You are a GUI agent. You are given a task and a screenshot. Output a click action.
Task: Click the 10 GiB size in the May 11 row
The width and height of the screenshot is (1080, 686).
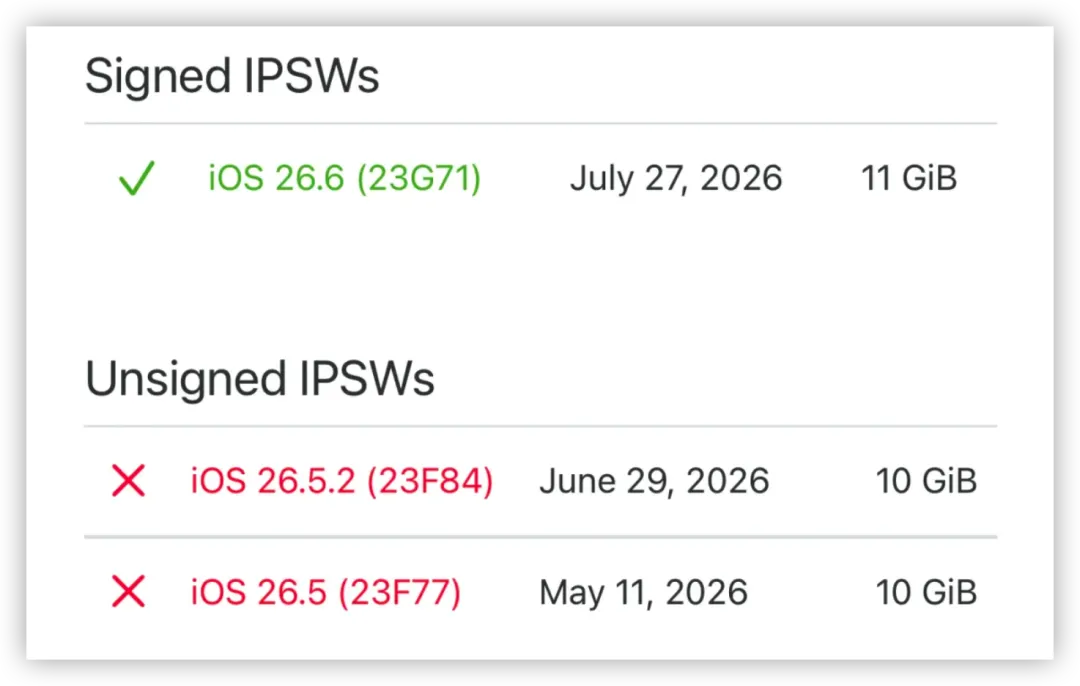[926, 592]
